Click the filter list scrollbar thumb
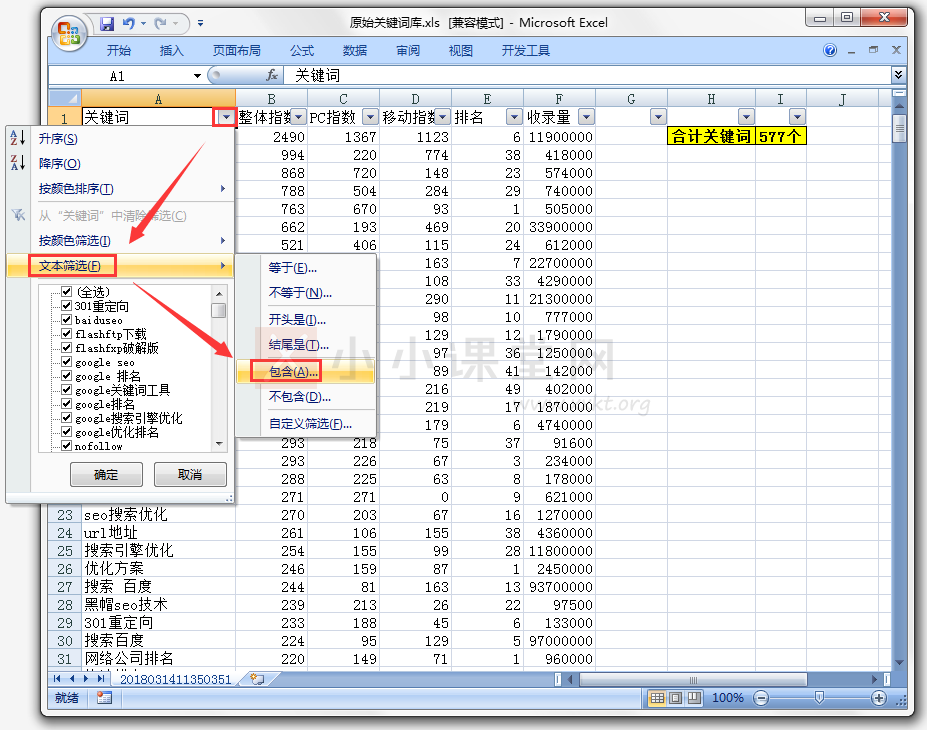The width and height of the screenshot is (927, 730). [219, 310]
